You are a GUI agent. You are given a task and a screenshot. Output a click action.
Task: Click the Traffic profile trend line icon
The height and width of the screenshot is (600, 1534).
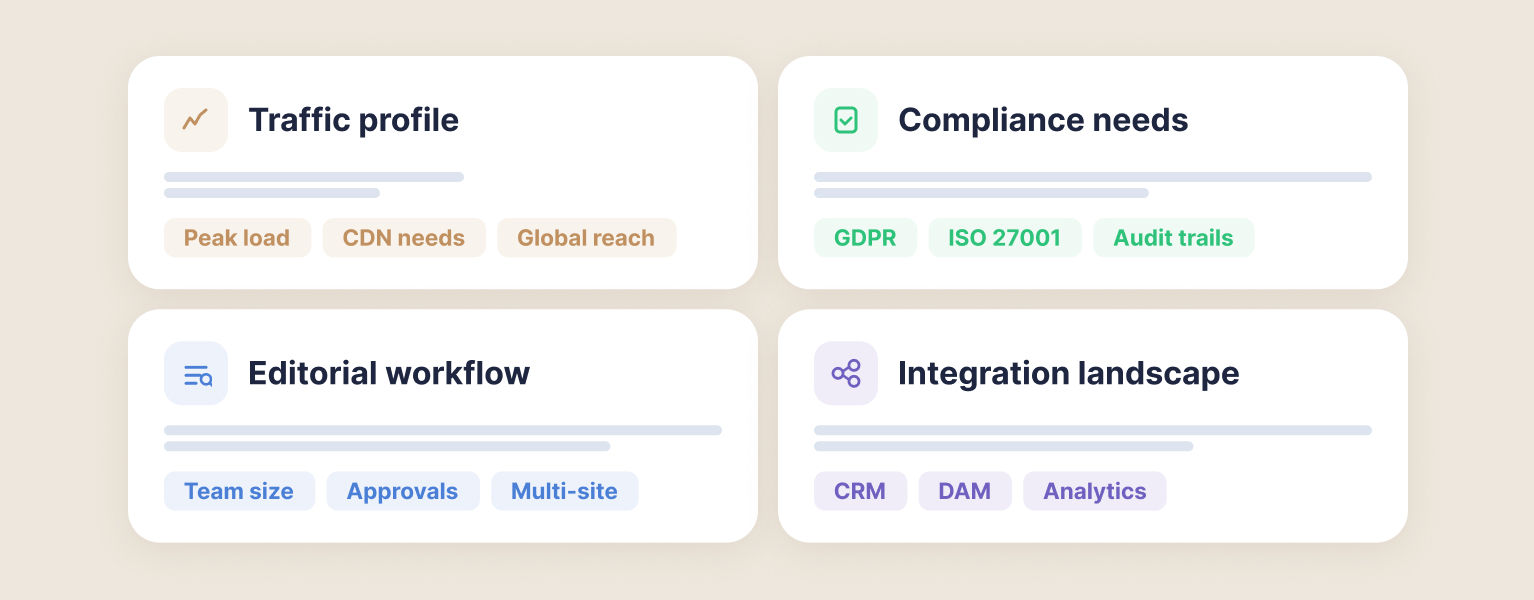pos(195,120)
